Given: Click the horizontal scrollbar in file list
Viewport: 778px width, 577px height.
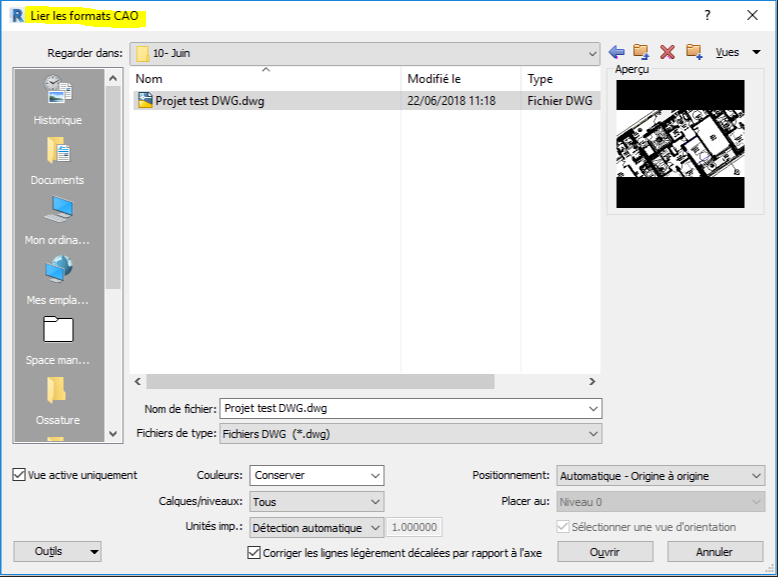Looking at the screenshot, I should 320,381.
